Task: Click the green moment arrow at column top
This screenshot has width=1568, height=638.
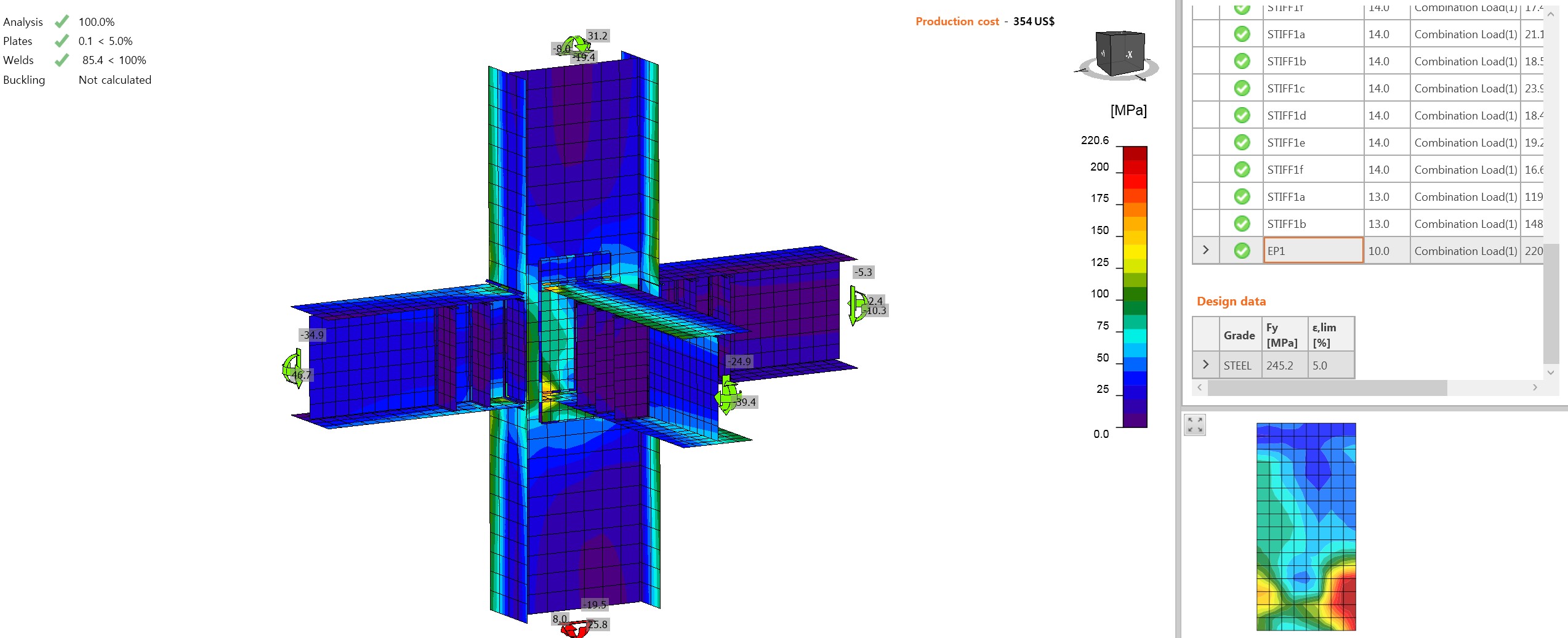Action: tap(577, 46)
